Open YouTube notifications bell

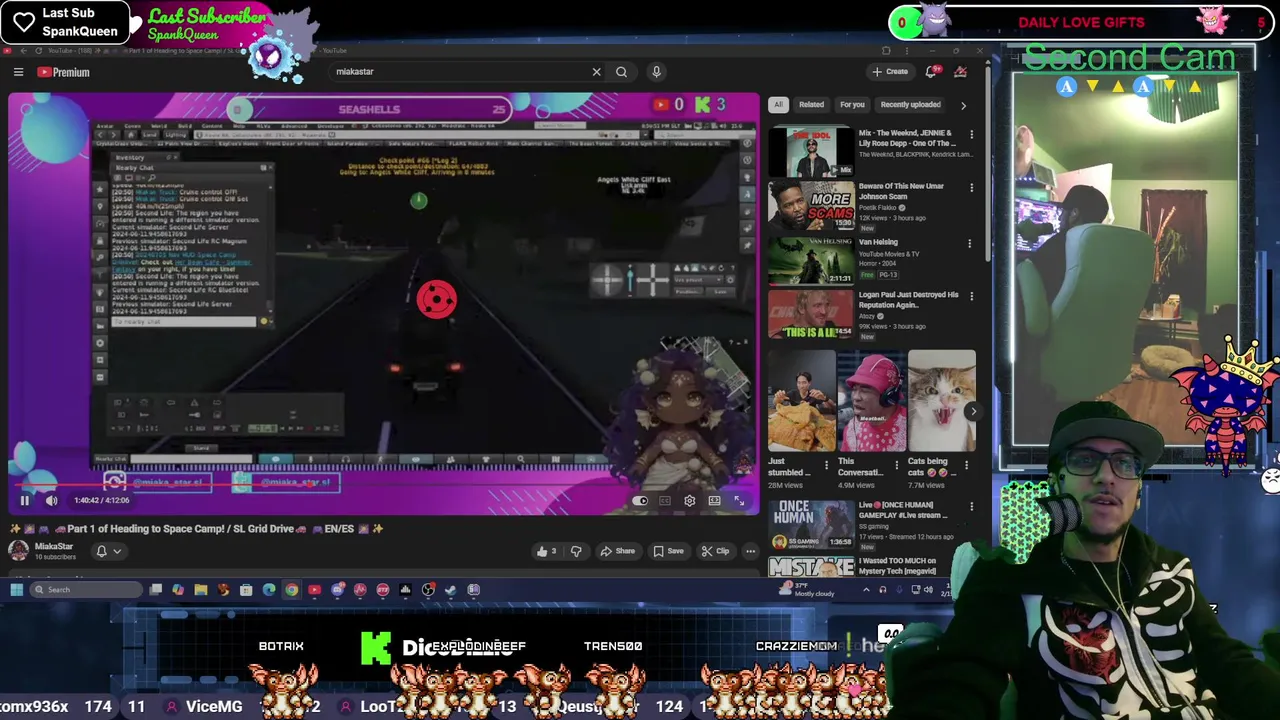tap(932, 72)
